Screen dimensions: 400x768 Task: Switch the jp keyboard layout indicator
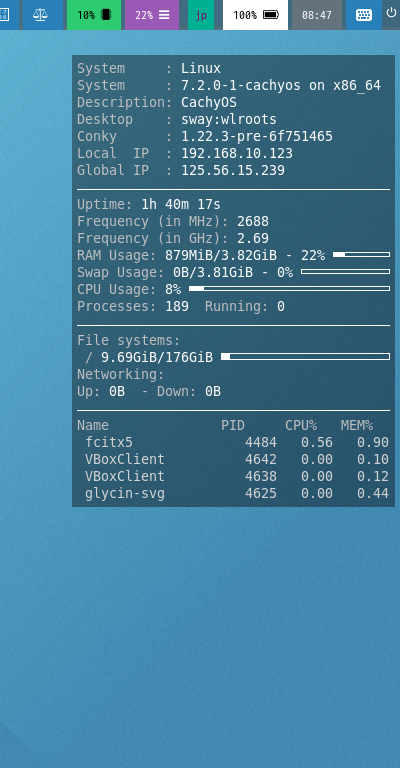[201, 15]
